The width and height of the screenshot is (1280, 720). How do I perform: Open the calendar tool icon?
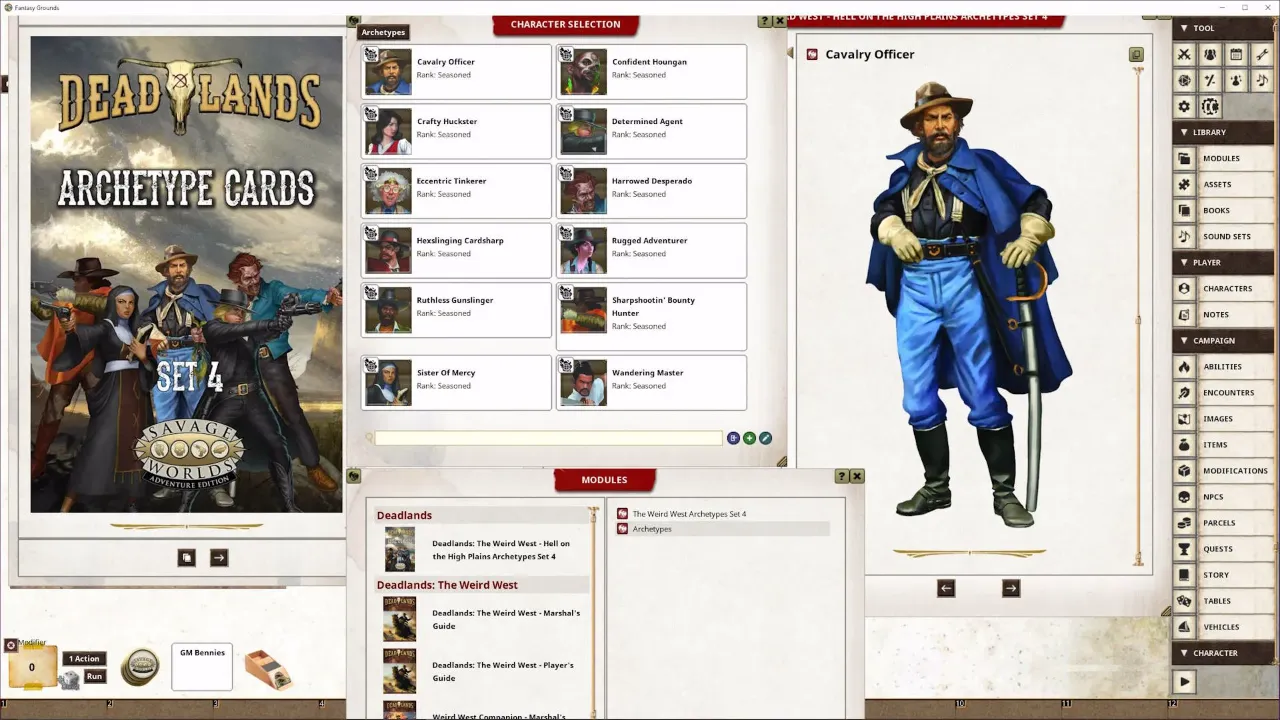1236,55
